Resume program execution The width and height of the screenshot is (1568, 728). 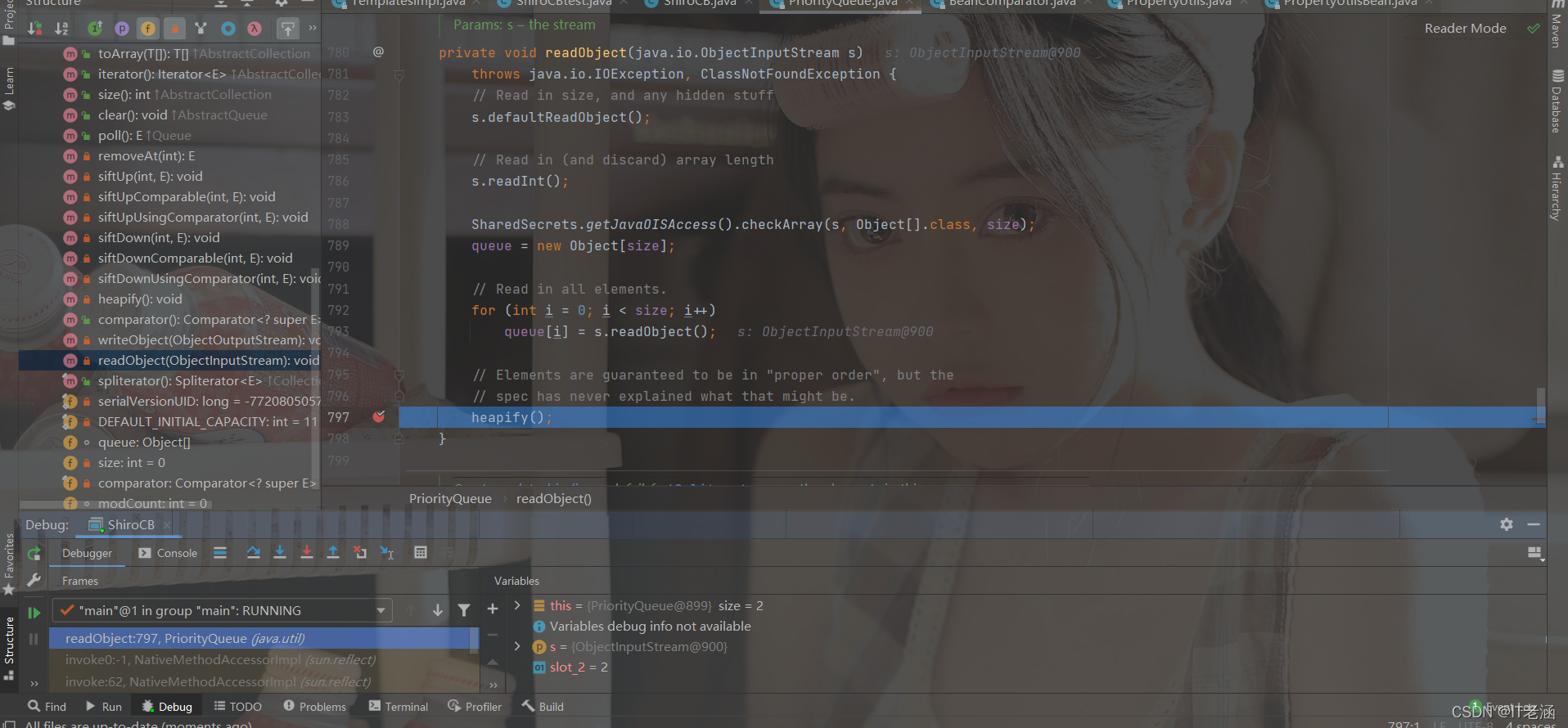coord(34,612)
